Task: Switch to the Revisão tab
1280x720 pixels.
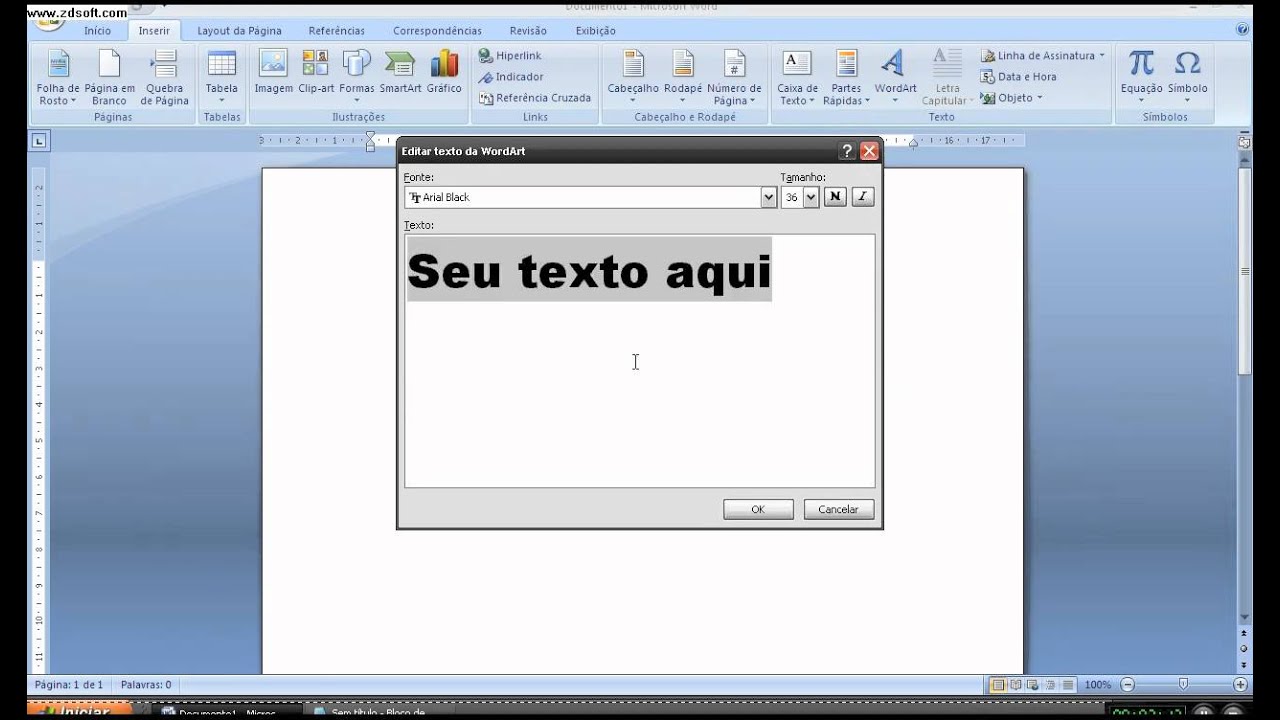Action: tap(528, 31)
